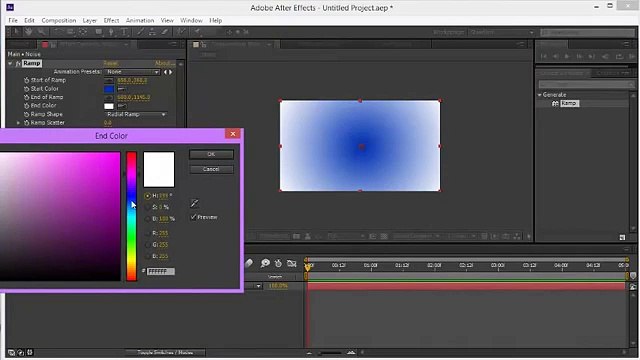Select the Pen tool
640x360 pixels.
[111, 32]
